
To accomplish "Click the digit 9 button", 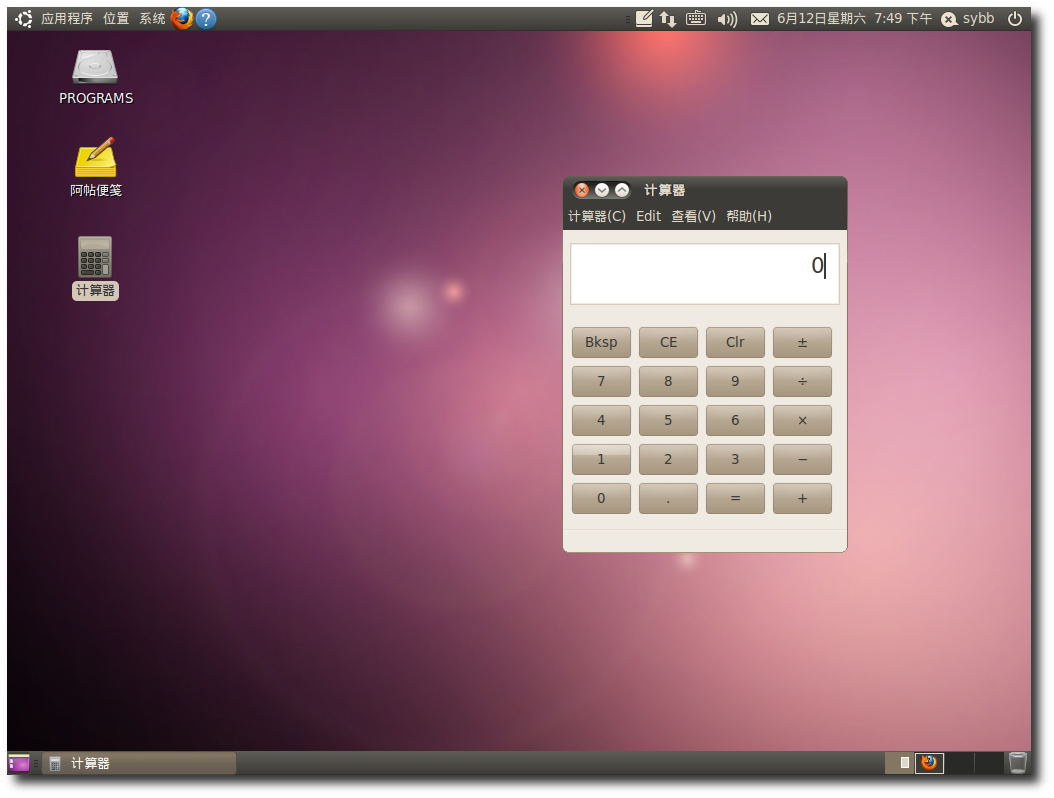I will [x=735, y=381].
